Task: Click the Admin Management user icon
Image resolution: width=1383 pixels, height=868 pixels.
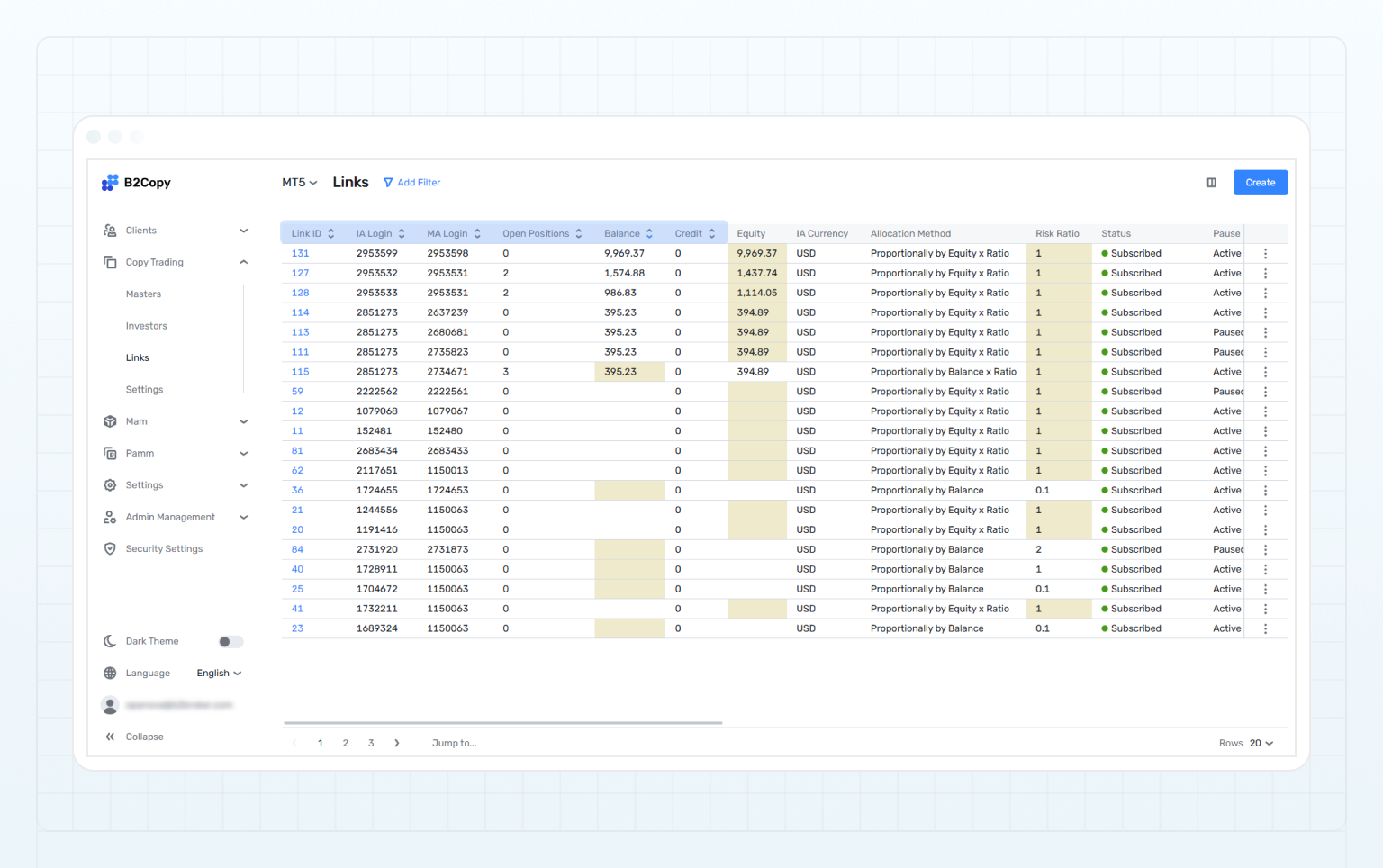Action: pos(110,518)
